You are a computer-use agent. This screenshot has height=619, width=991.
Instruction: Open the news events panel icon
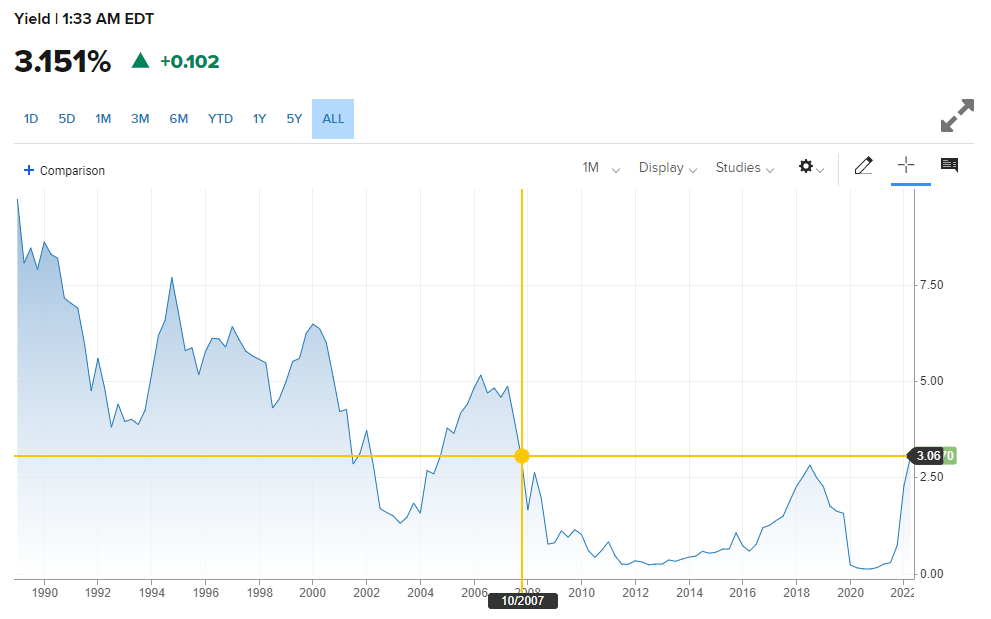click(948, 165)
